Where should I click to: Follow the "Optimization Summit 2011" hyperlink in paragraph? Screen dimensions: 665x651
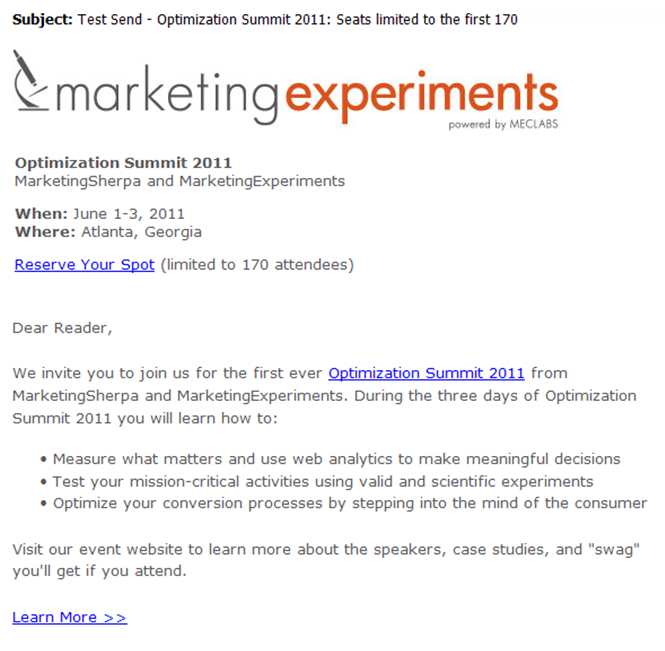tap(426, 373)
